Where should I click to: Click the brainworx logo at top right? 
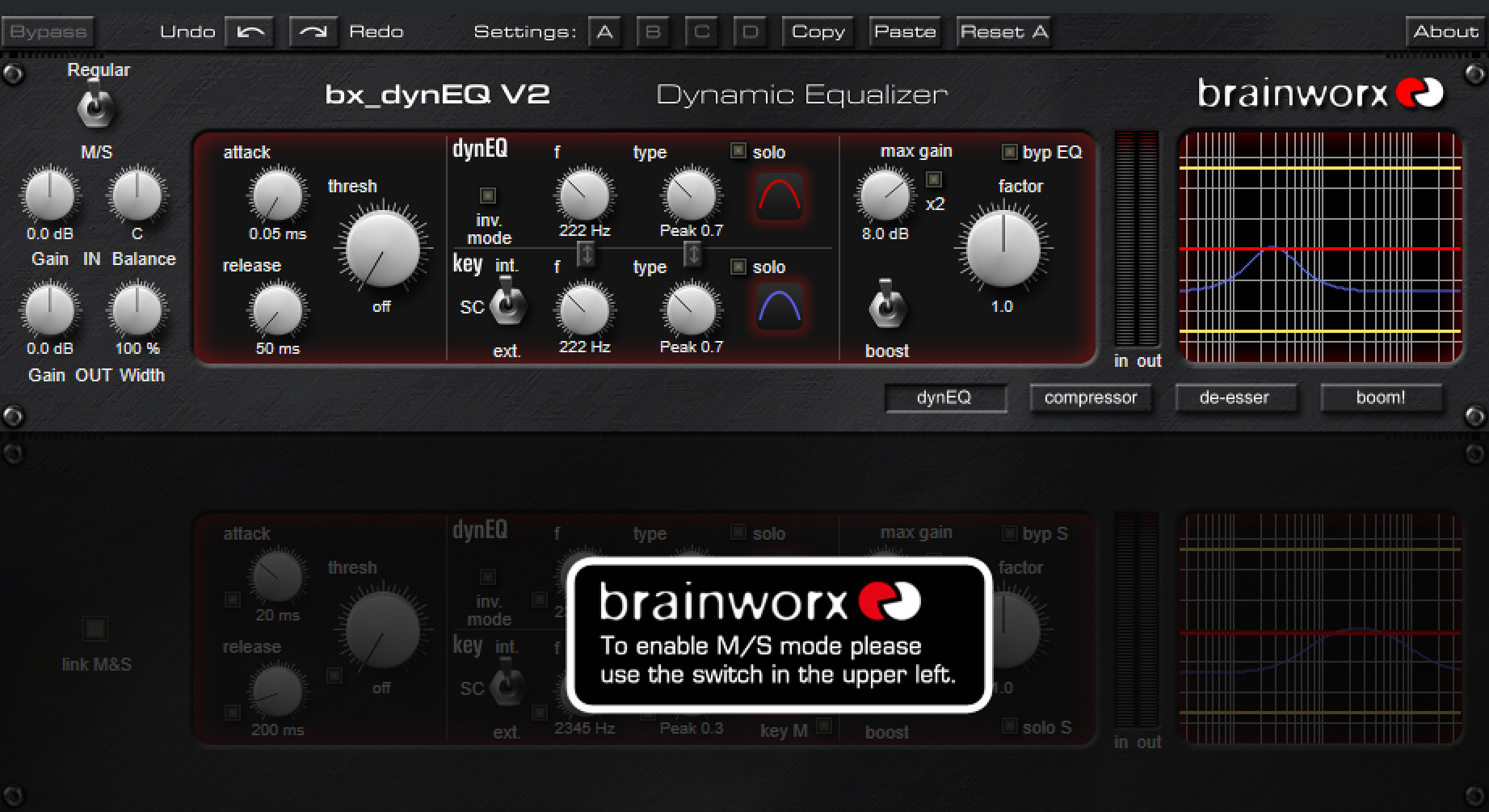tap(1320, 94)
